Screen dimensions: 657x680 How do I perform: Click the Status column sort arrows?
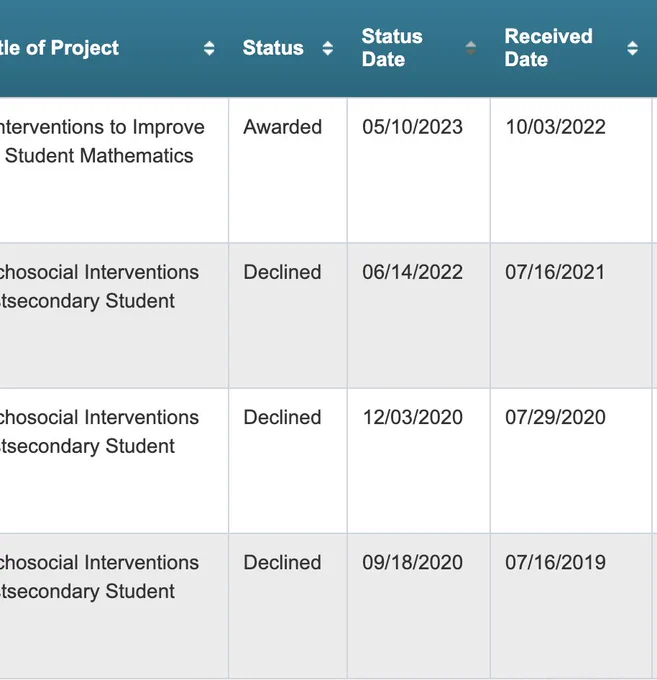tap(328, 48)
